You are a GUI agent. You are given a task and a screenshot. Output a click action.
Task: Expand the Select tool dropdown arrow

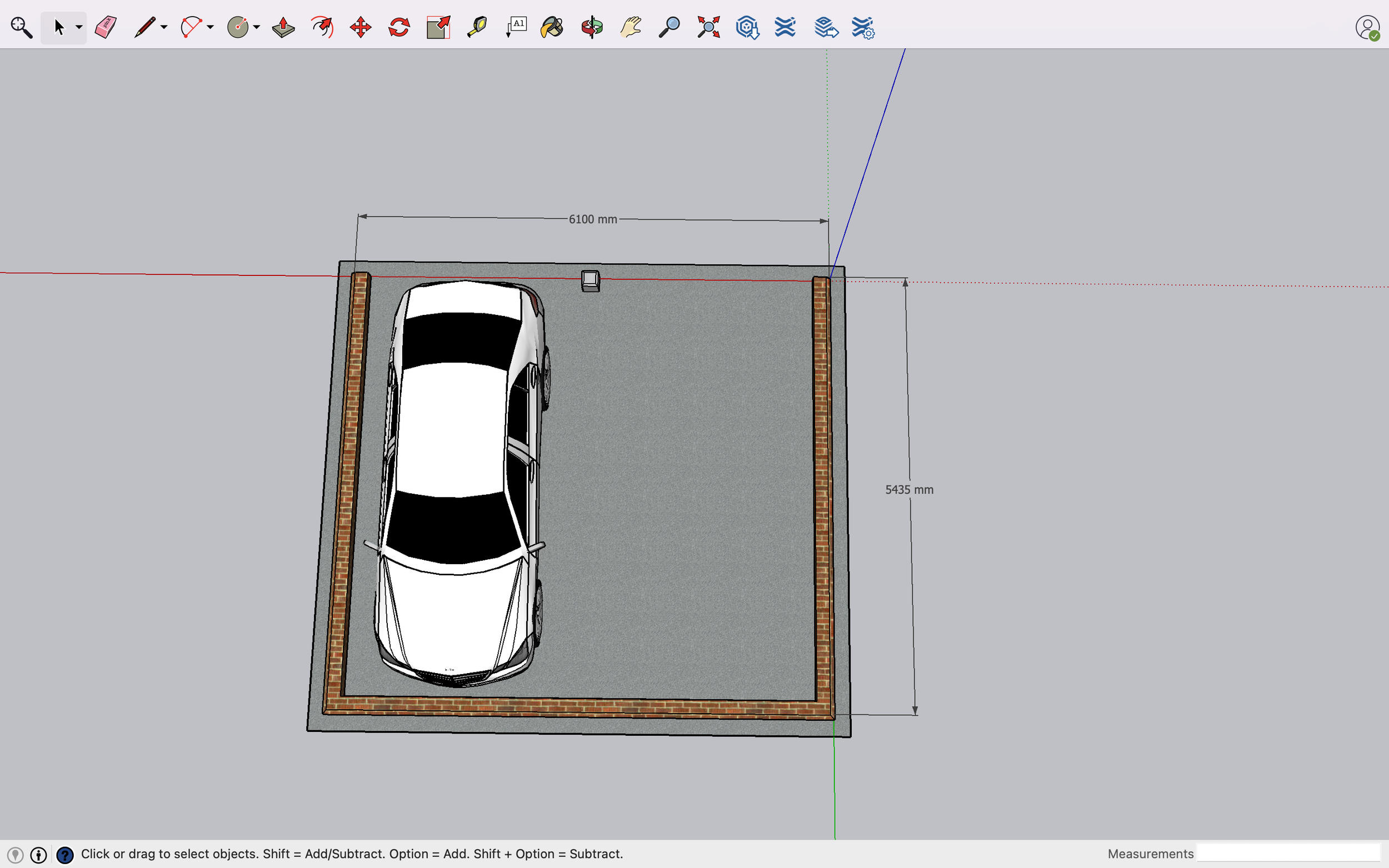[79, 27]
